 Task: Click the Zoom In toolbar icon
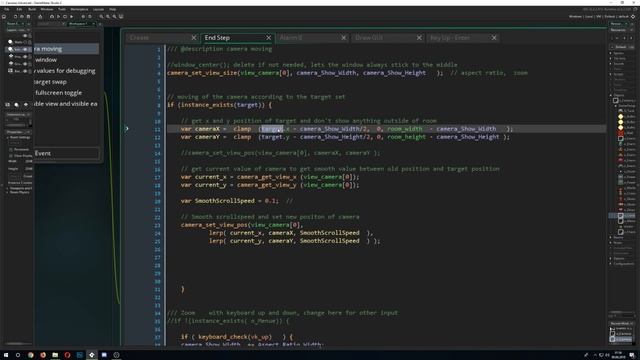pos(114,17)
